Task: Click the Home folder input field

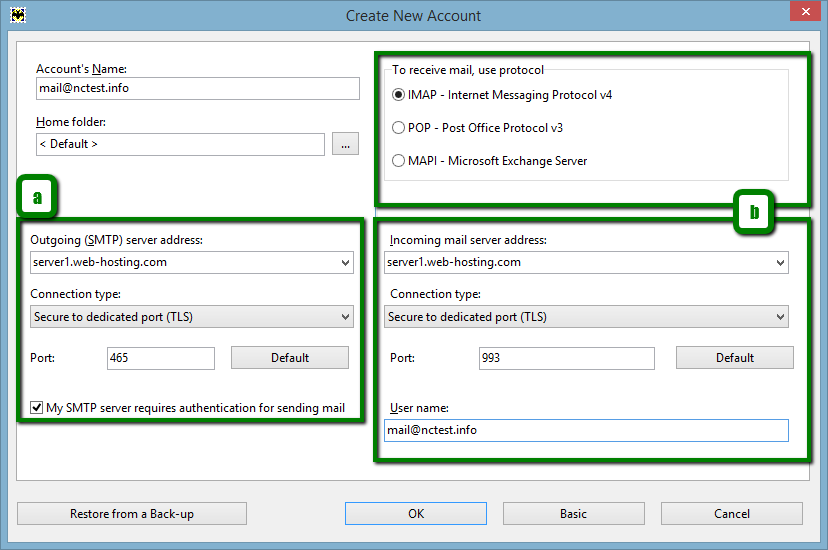Action: [x=181, y=144]
